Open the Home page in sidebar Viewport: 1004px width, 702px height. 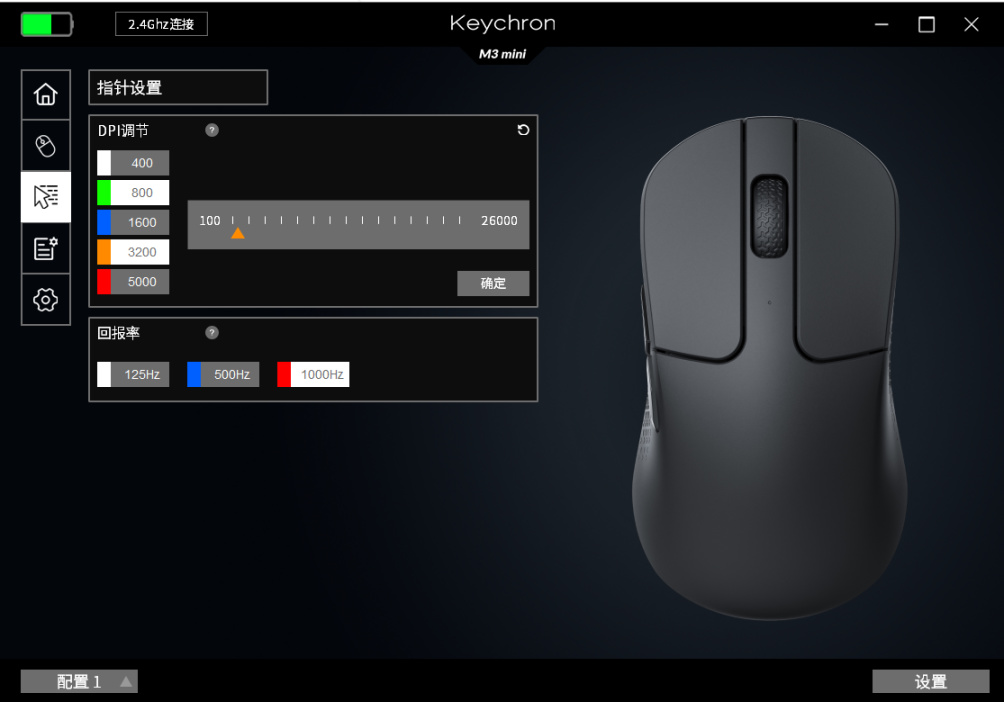click(x=45, y=94)
